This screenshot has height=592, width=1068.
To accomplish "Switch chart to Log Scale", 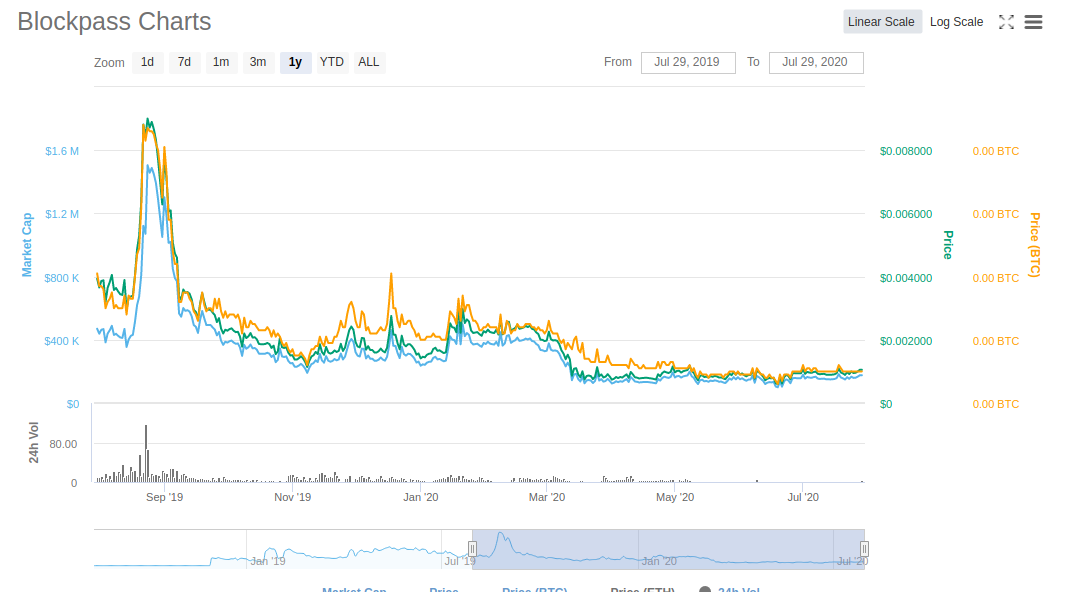I will tap(956, 22).
